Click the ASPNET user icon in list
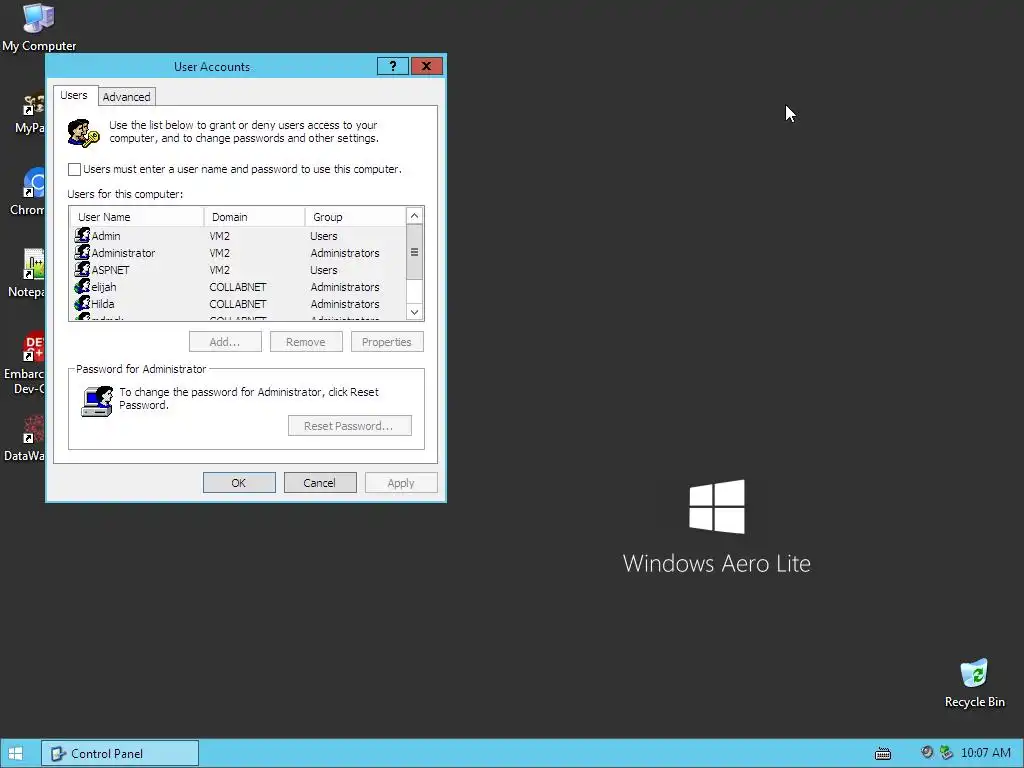1024x768 pixels. tap(82, 269)
